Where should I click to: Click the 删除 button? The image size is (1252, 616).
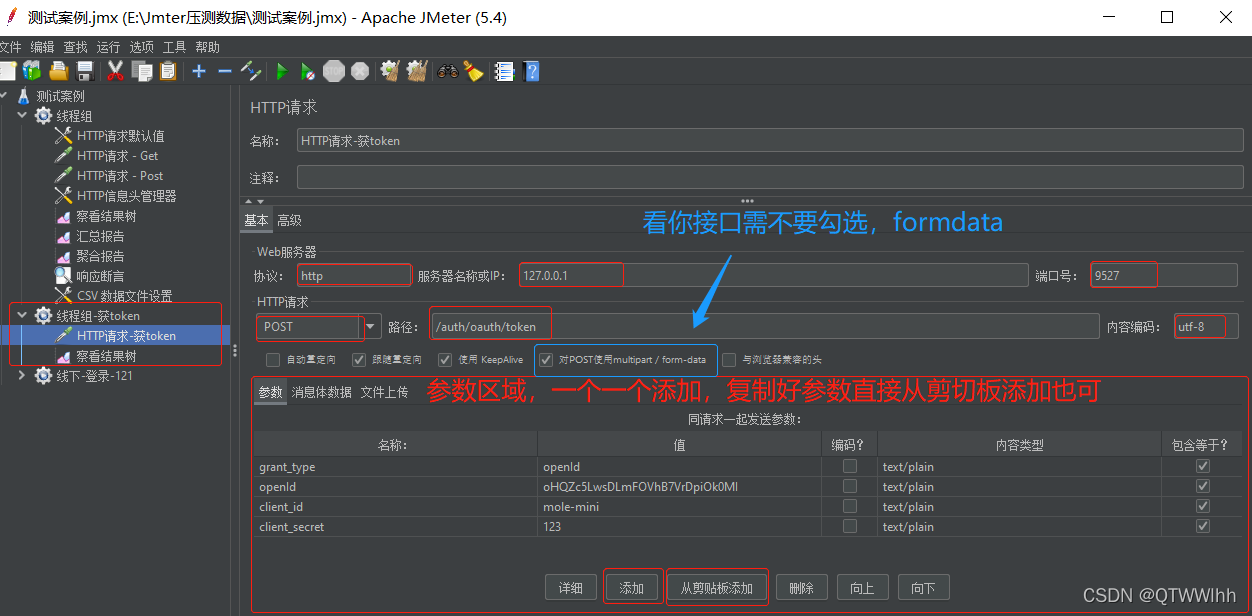pos(801,587)
